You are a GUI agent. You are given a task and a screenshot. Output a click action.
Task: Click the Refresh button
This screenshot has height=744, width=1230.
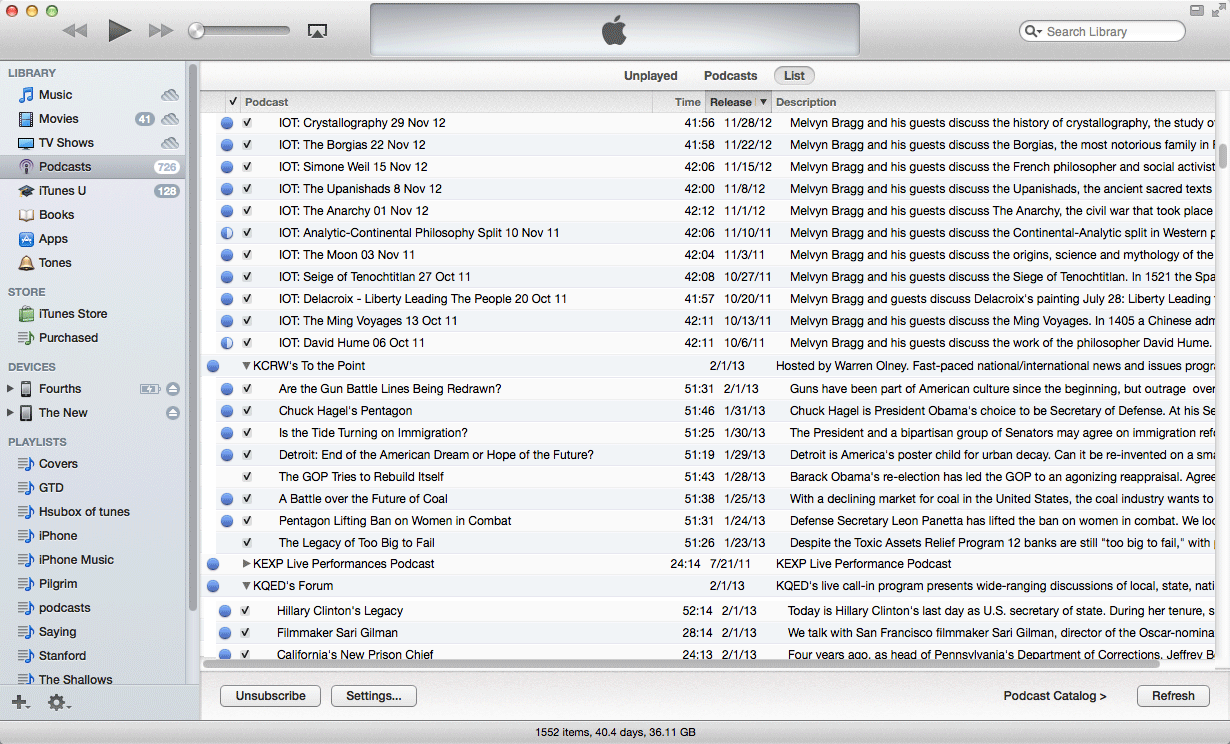[1173, 696]
